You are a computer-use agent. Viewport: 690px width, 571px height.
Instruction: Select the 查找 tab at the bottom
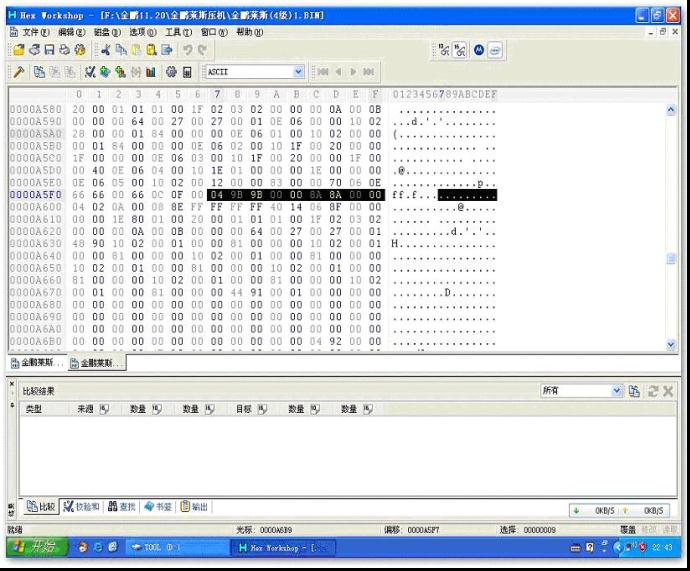(x=121, y=507)
